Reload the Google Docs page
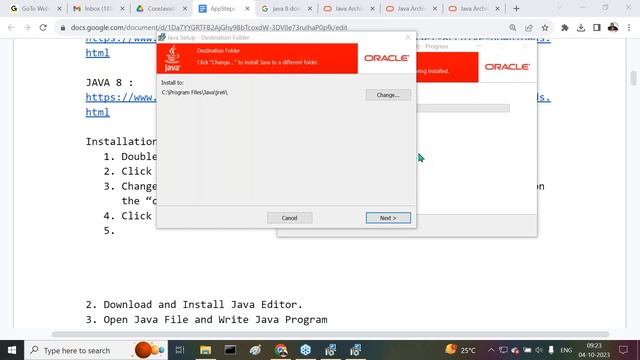 point(43,28)
